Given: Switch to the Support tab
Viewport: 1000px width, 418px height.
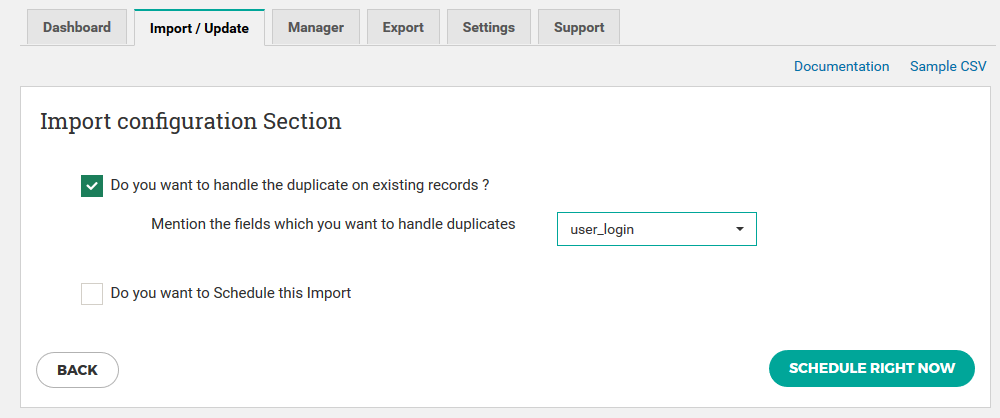Looking at the screenshot, I should coord(579,27).
